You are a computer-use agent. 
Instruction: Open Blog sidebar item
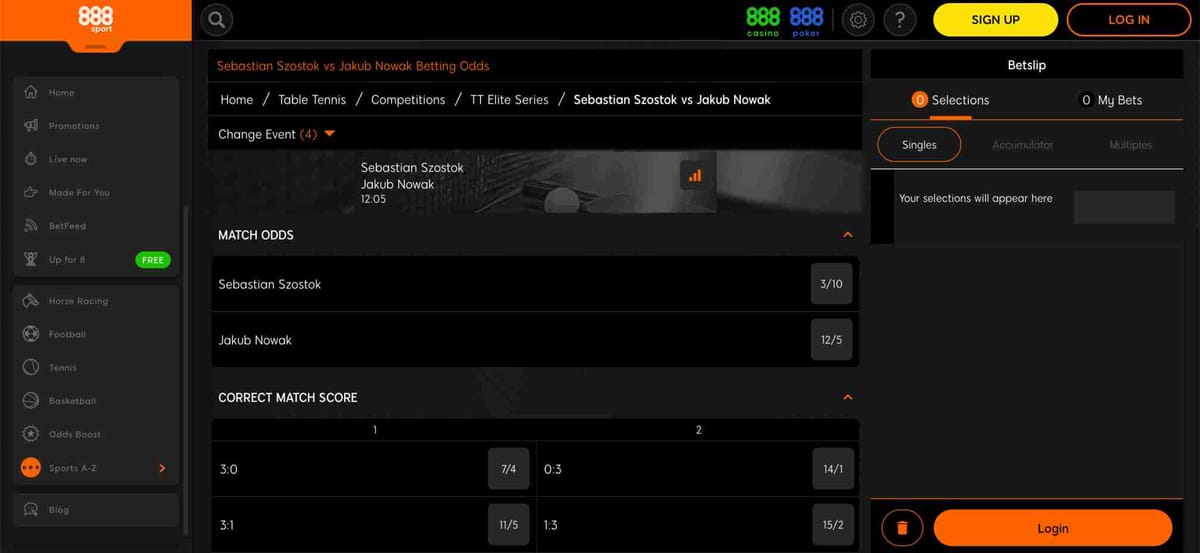[x=96, y=510]
